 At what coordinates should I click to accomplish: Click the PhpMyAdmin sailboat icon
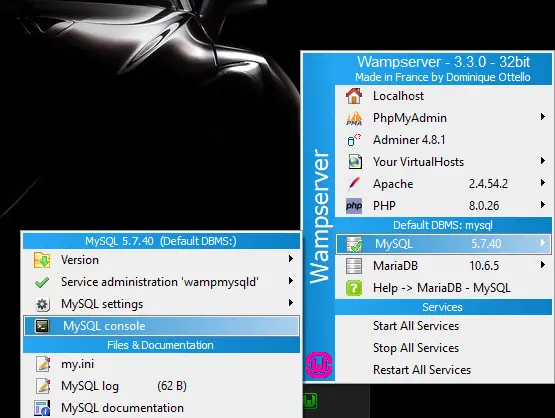(354, 118)
